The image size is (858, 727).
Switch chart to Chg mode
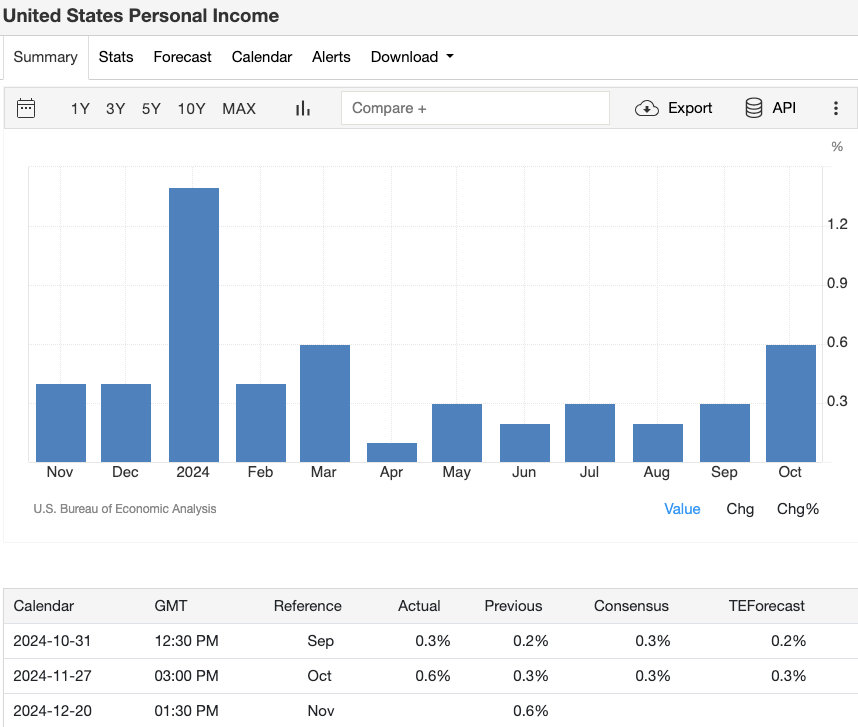coord(740,509)
